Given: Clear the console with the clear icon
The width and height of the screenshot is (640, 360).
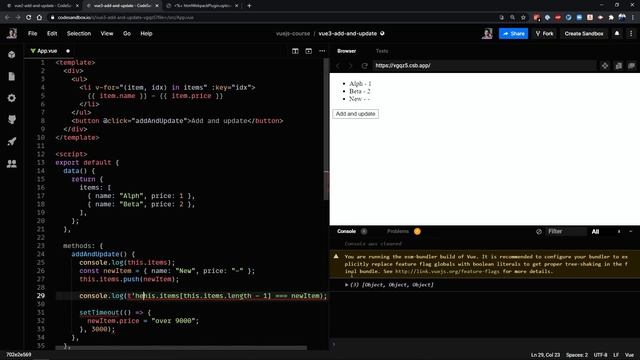Looking at the screenshot, I should click(539, 231).
